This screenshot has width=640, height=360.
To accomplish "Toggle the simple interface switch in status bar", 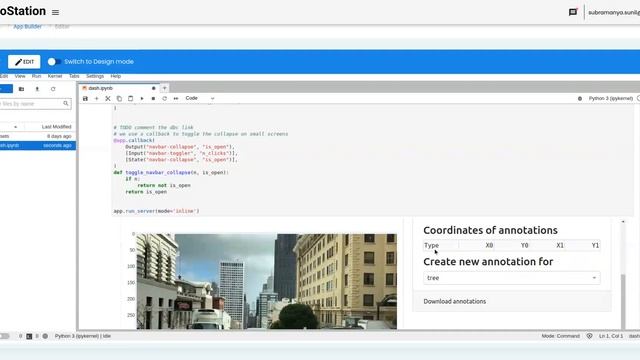I will [4, 336].
